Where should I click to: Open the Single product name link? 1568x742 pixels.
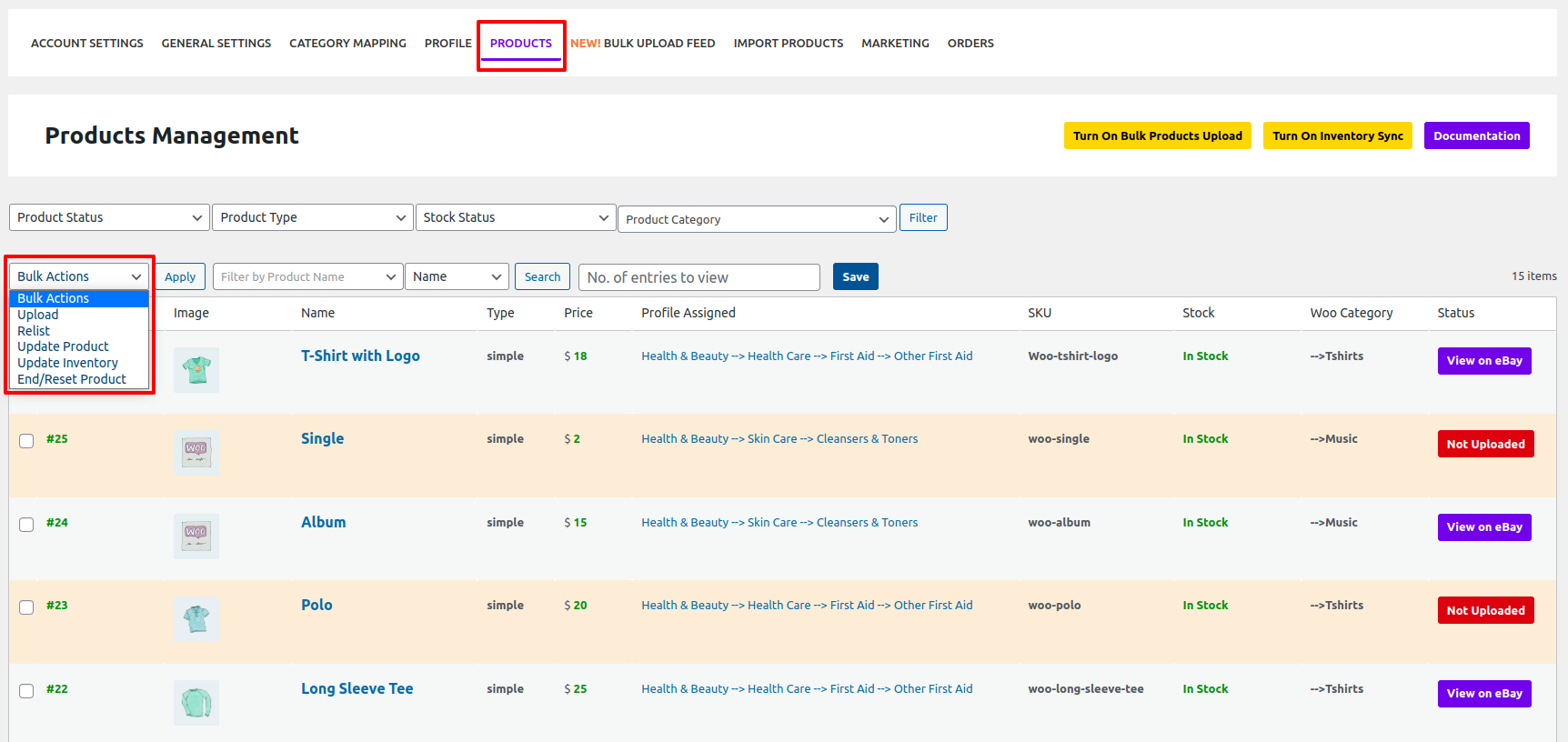[x=322, y=438]
